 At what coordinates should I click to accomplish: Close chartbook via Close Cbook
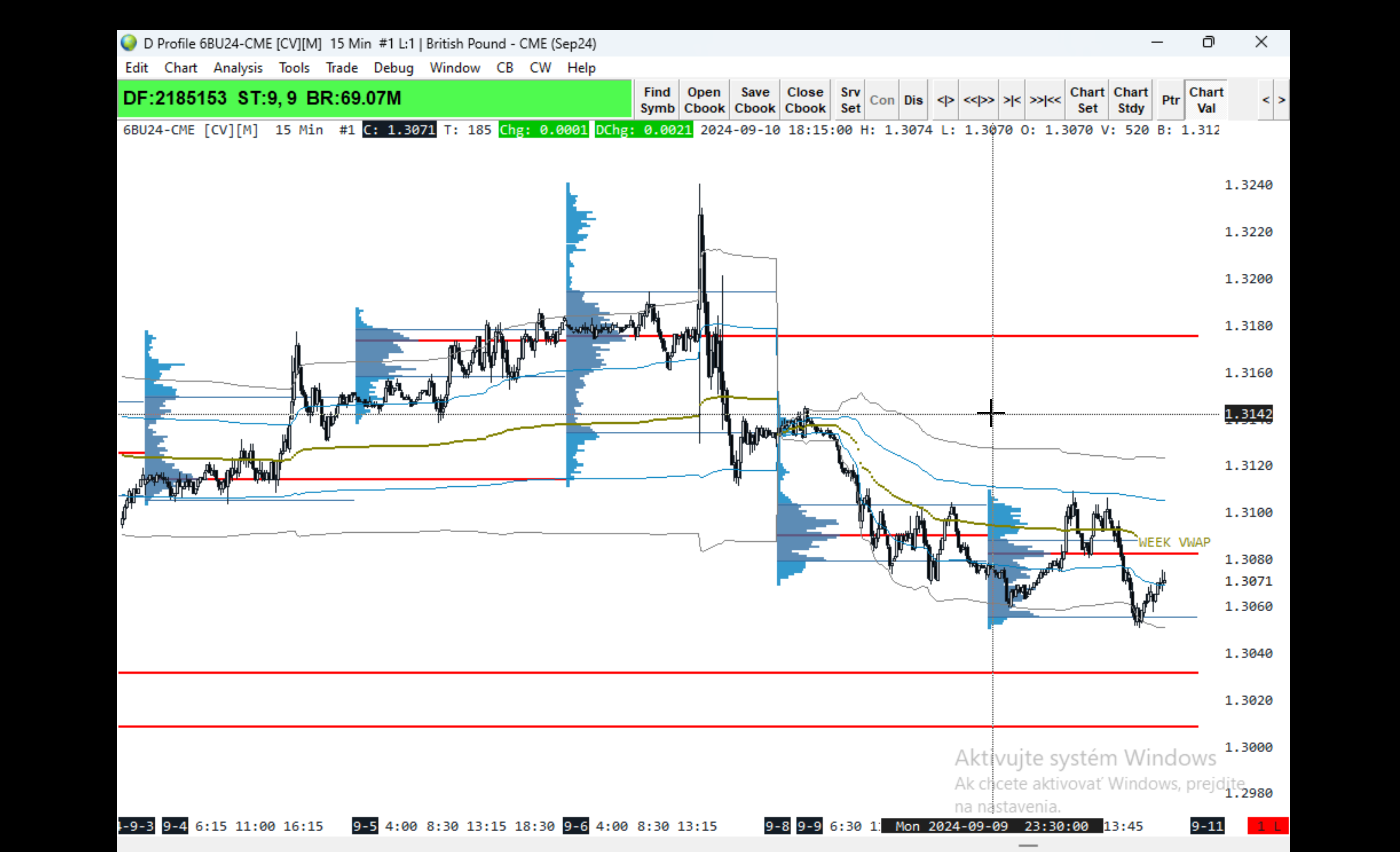(x=805, y=100)
